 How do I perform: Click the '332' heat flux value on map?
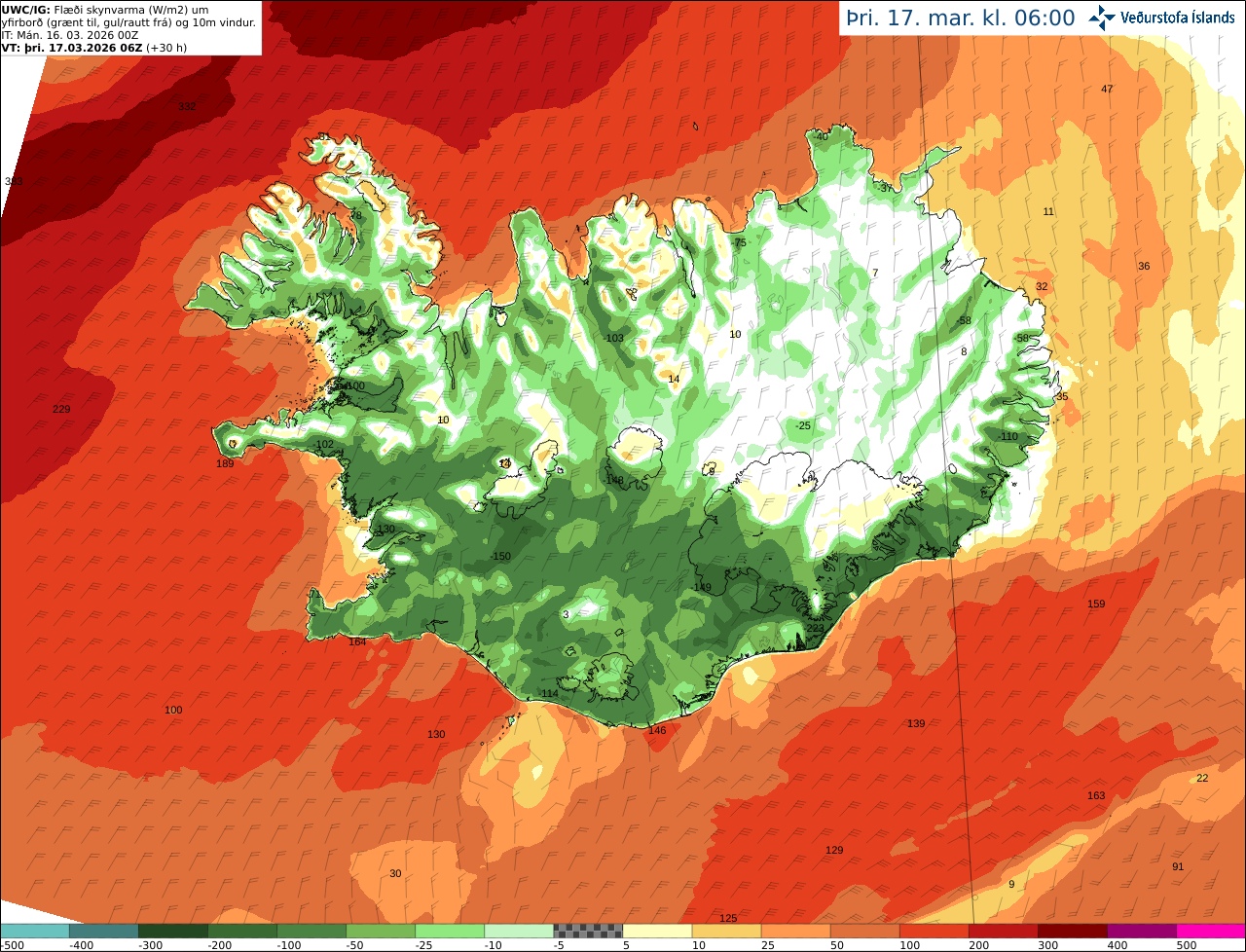pyautogui.click(x=187, y=106)
